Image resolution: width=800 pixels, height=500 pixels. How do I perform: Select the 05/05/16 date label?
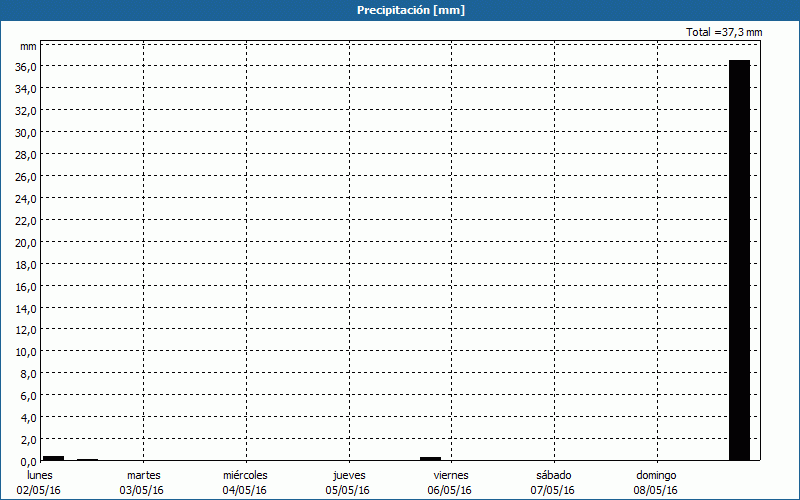(x=348, y=490)
